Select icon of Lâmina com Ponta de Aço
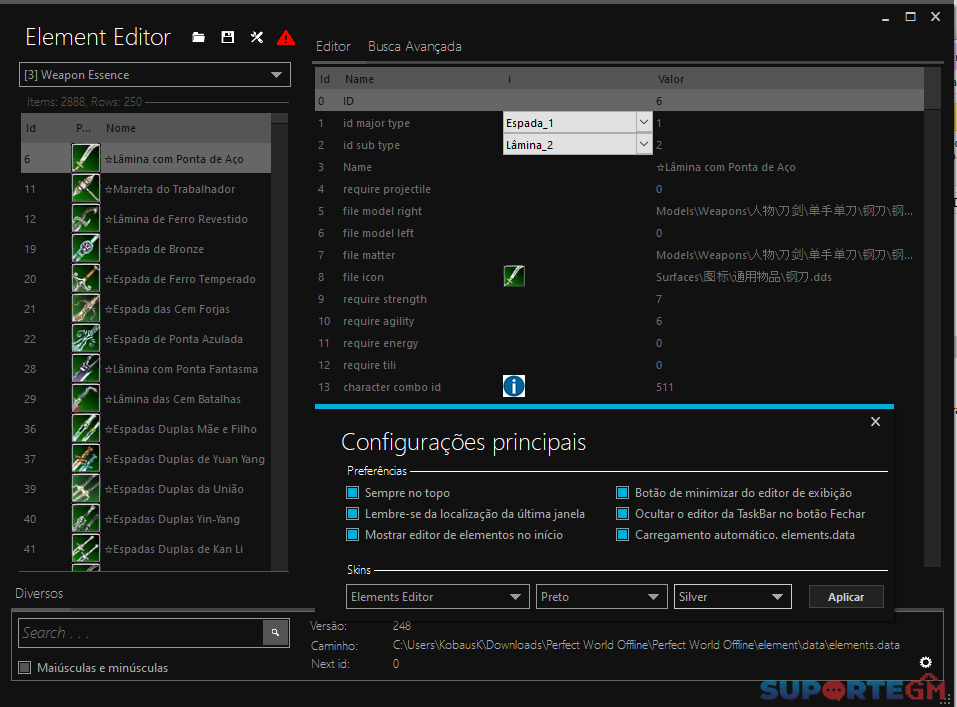The height and width of the screenshot is (707, 957). (x=85, y=158)
